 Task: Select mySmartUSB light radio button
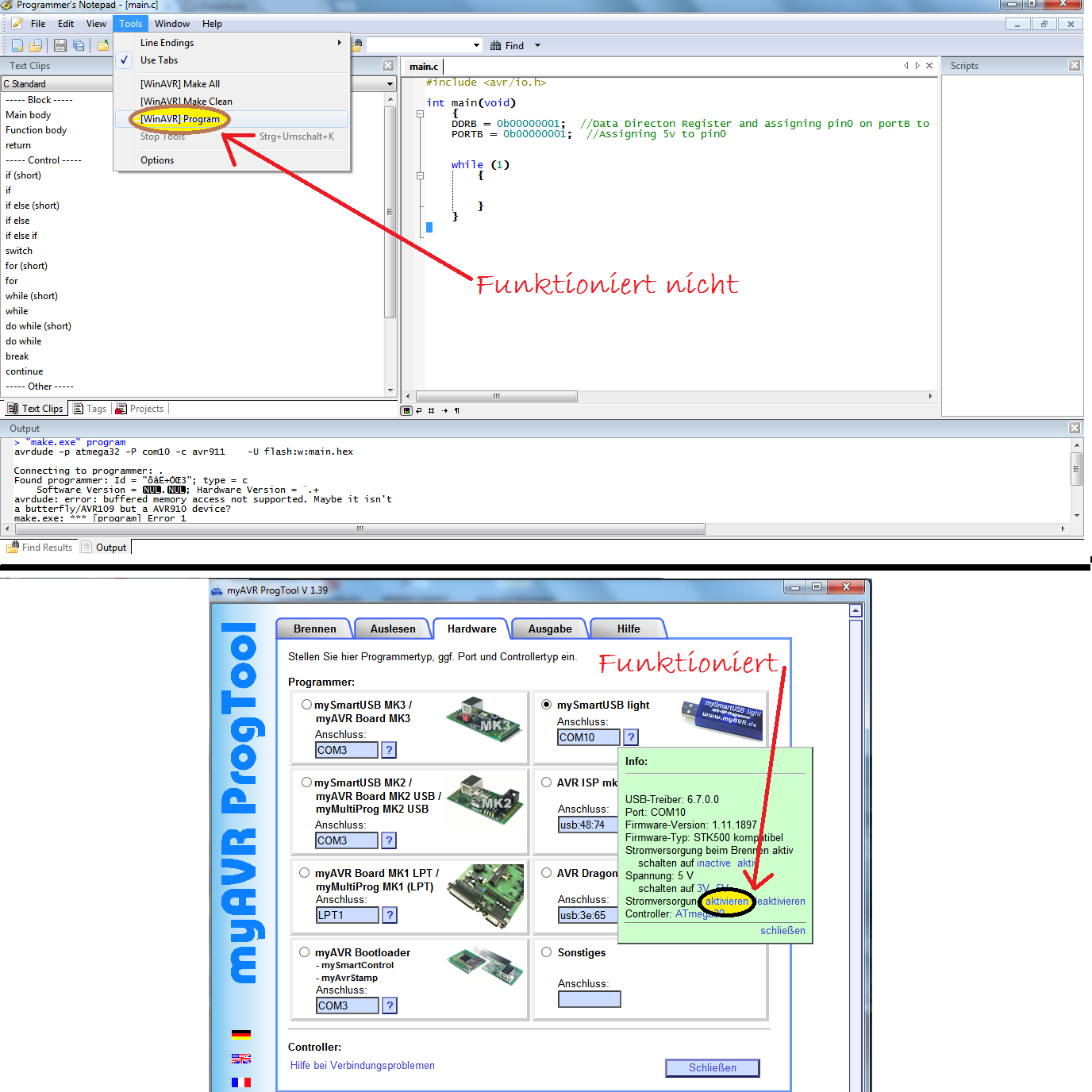(x=547, y=704)
